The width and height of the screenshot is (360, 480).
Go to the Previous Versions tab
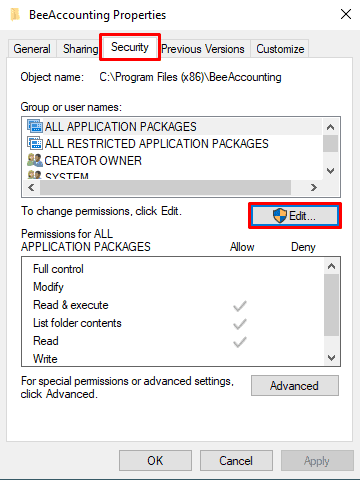coord(203,49)
